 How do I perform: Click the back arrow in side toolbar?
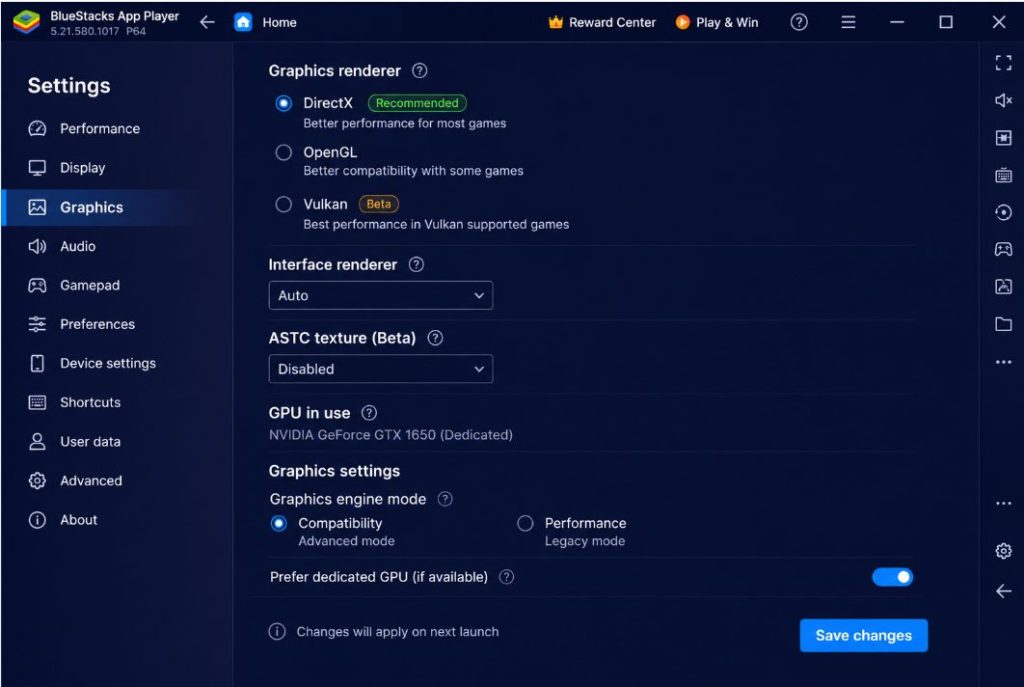click(x=1003, y=592)
